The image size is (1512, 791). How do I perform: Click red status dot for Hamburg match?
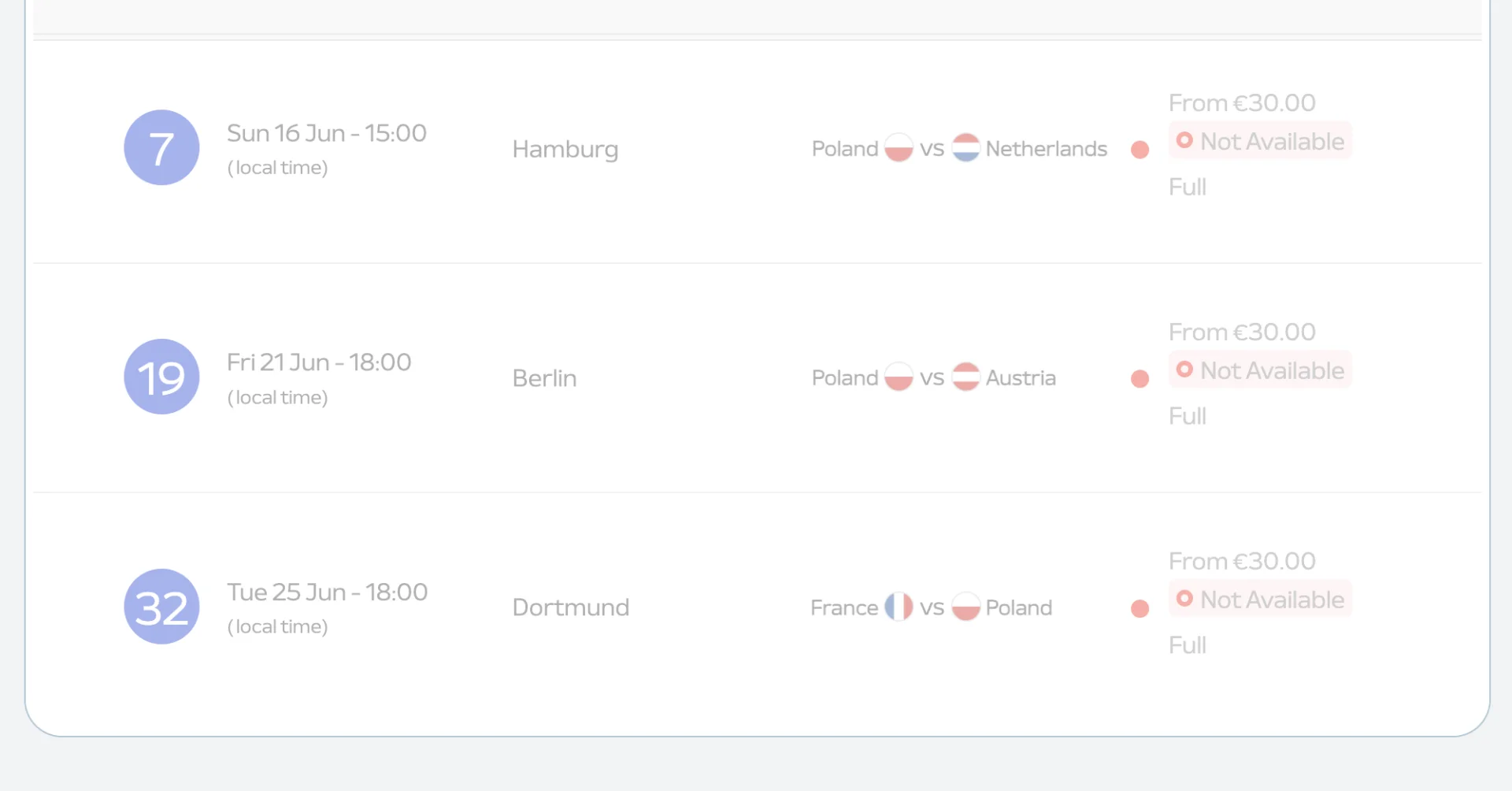pyautogui.click(x=1140, y=150)
